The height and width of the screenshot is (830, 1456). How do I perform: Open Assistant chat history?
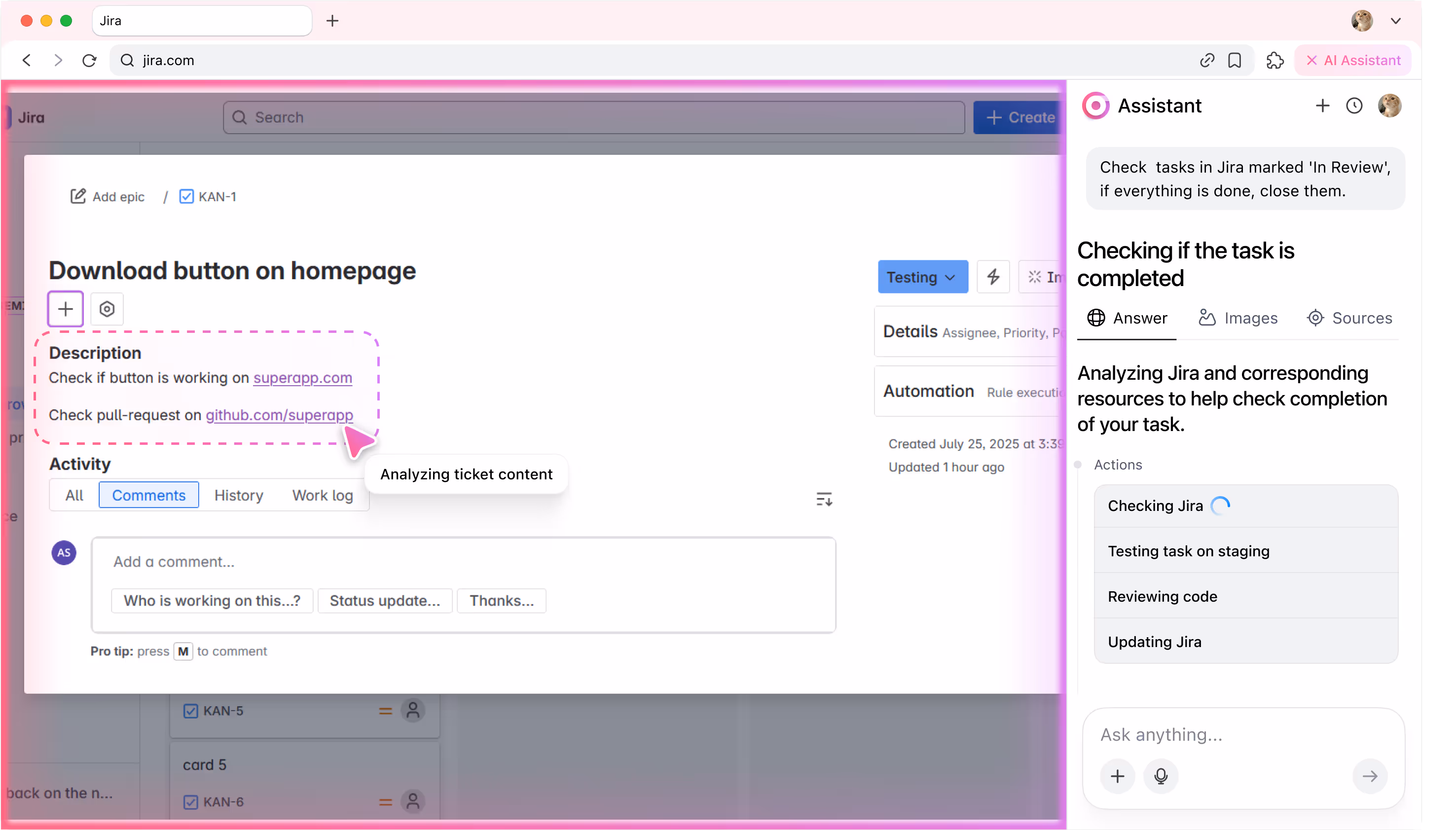point(1354,106)
